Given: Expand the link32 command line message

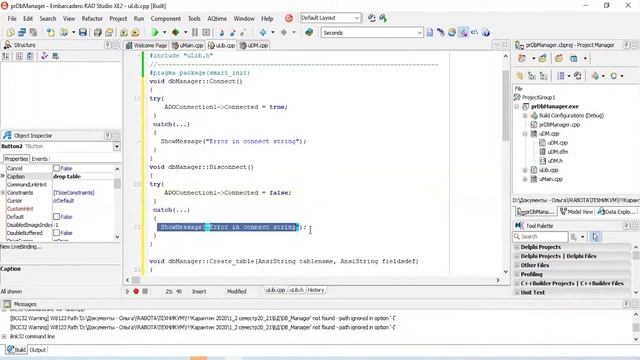Looking at the screenshot, I should [x=4, y=337].
